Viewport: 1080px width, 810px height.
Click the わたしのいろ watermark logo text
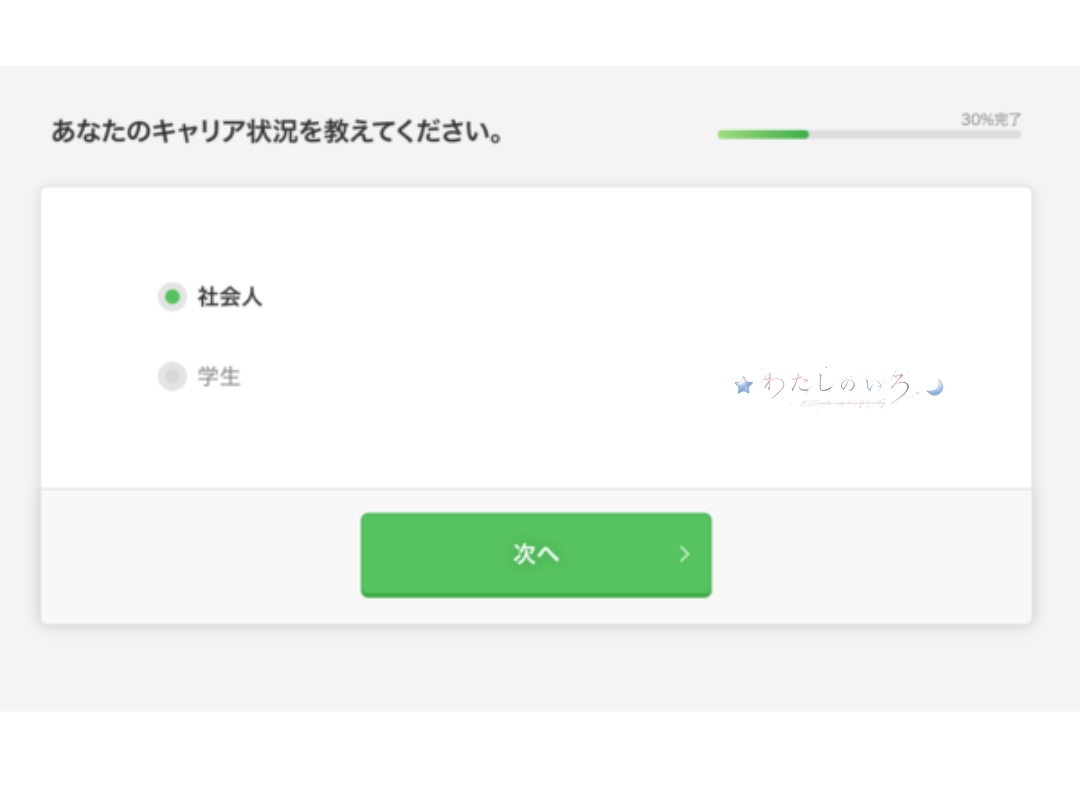(x=838, y=384)
